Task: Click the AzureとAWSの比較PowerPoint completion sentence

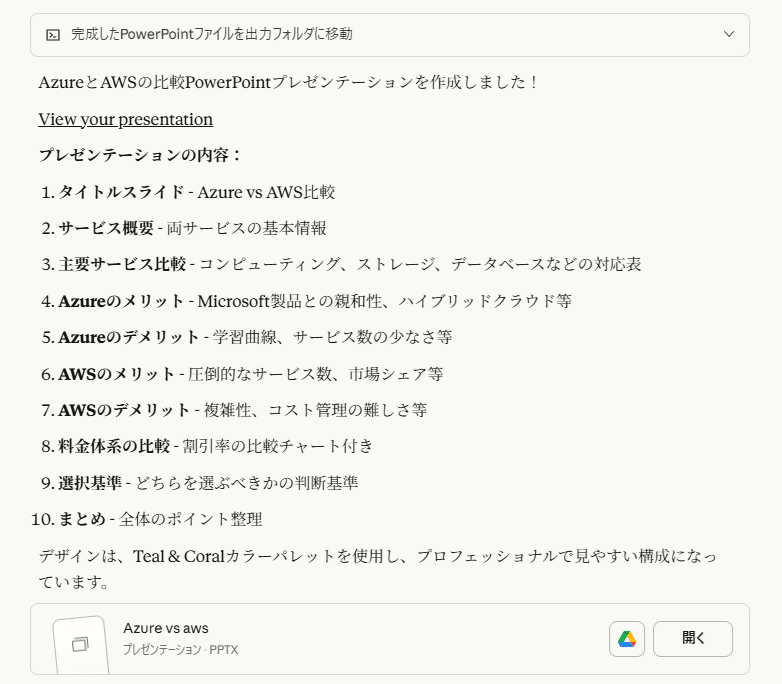Action: tap(289, 82)
